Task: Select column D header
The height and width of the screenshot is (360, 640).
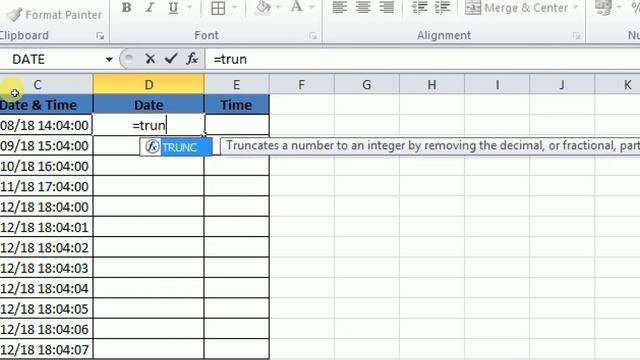Action: (x=149, y=84)
